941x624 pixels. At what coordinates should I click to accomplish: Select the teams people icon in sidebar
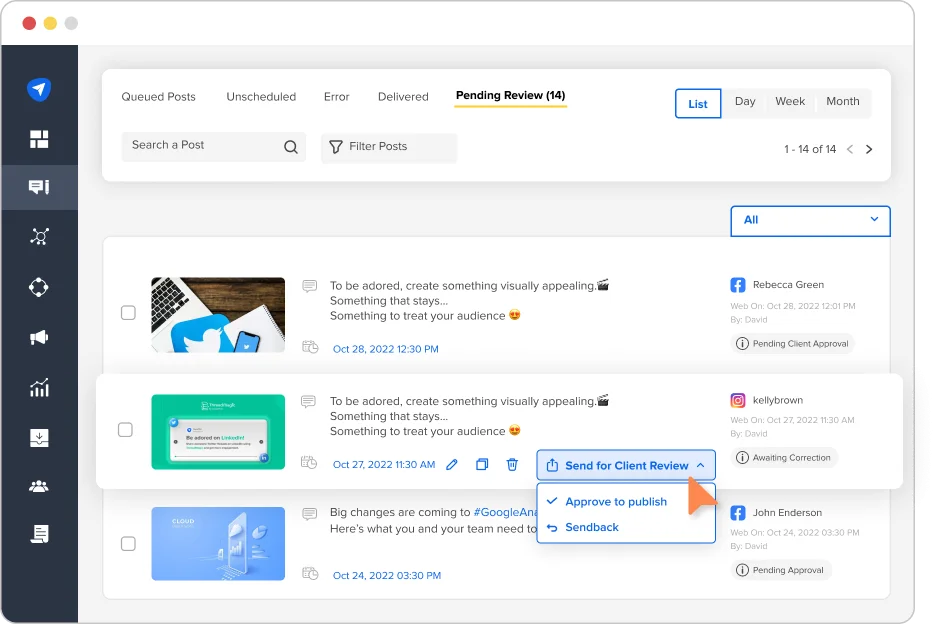(40, 487)
